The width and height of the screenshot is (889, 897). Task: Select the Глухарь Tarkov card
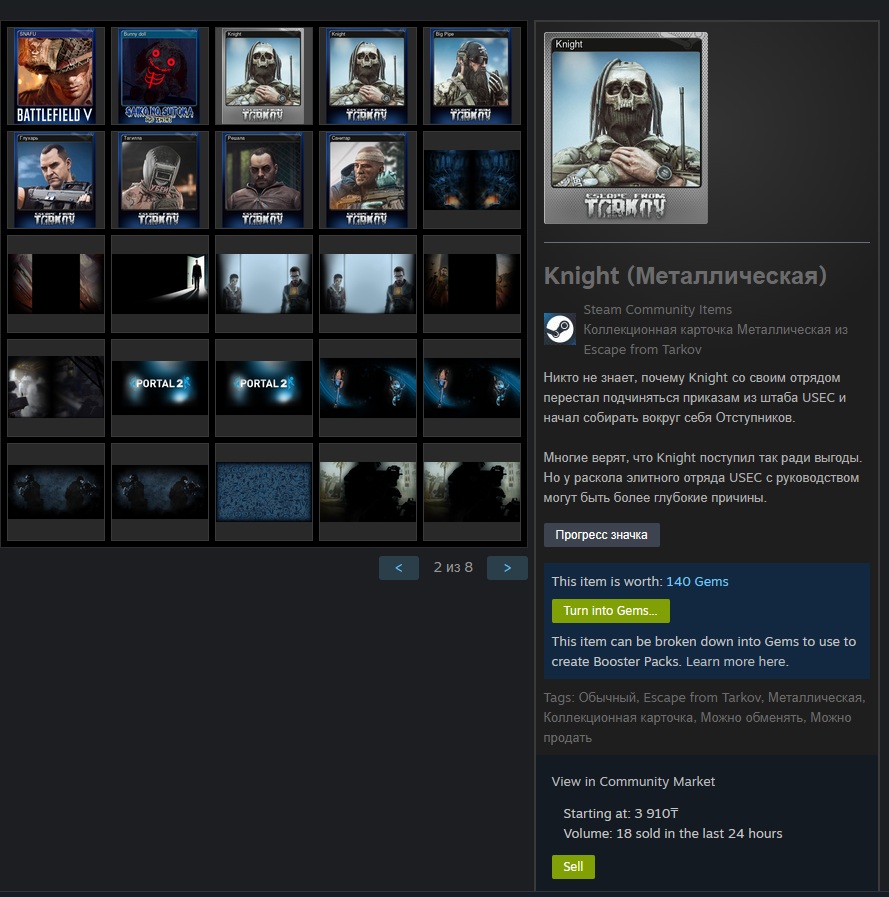55,180
